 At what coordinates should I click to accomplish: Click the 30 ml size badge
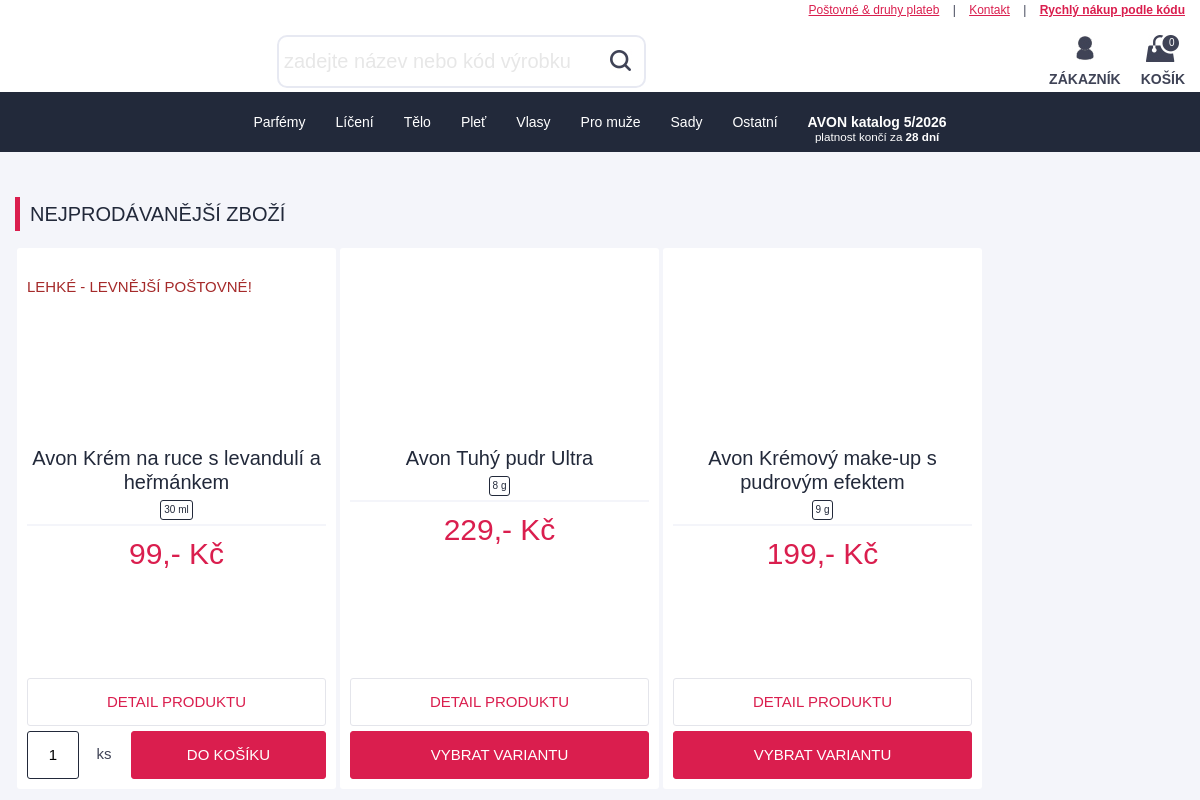[176, 510]
